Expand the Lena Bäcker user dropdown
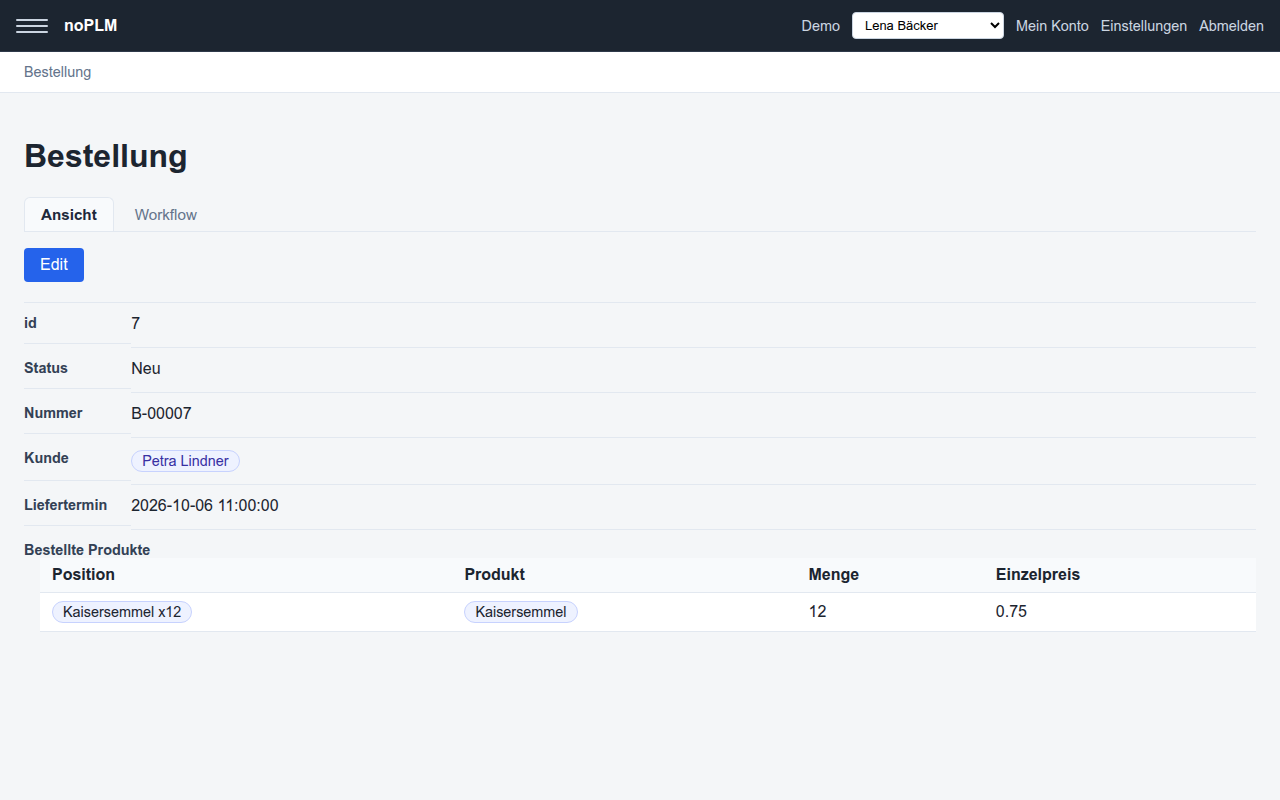 click(927, 26)
